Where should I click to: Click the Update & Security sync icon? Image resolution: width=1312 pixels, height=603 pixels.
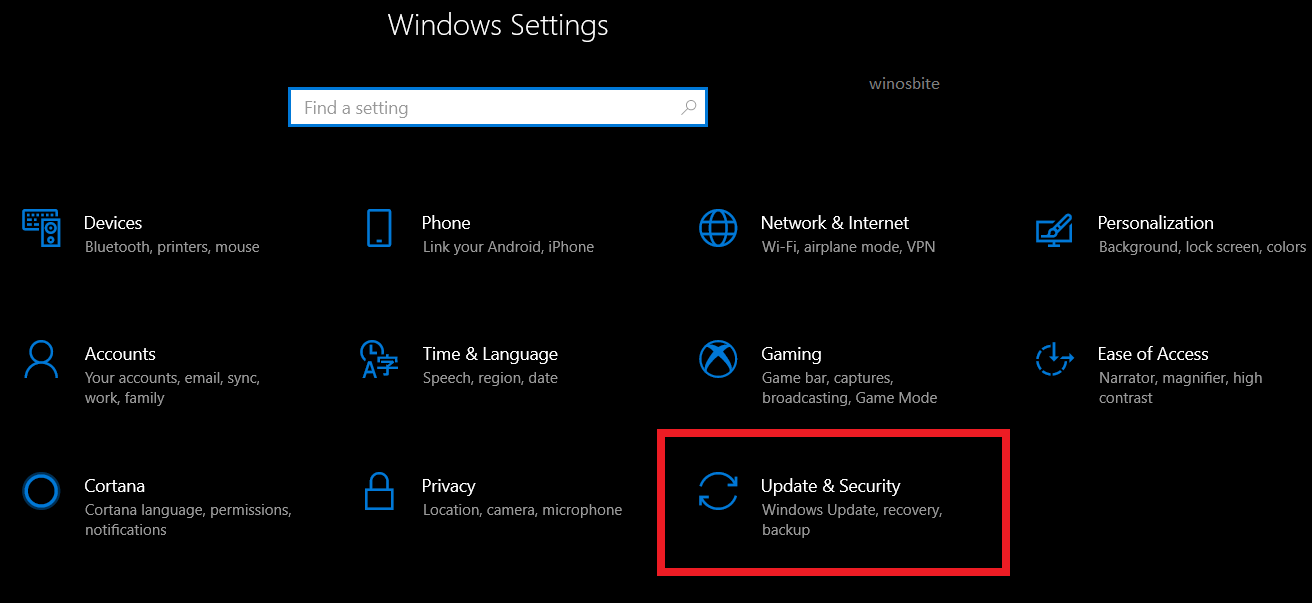point(718,491)
